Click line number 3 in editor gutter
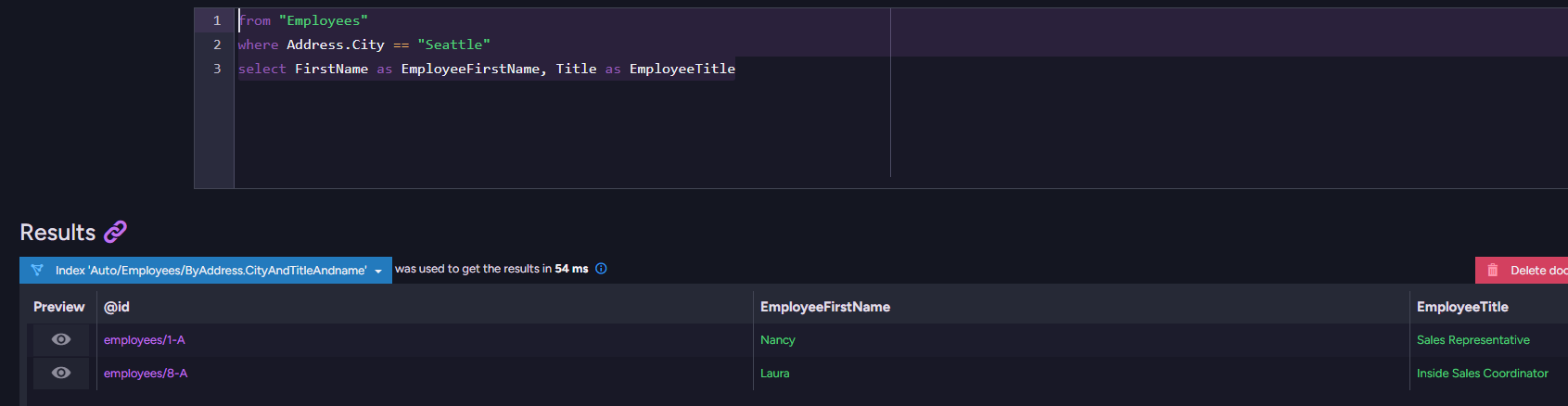The height and width of the screenshot is (406, 1568). click(217, 69)
